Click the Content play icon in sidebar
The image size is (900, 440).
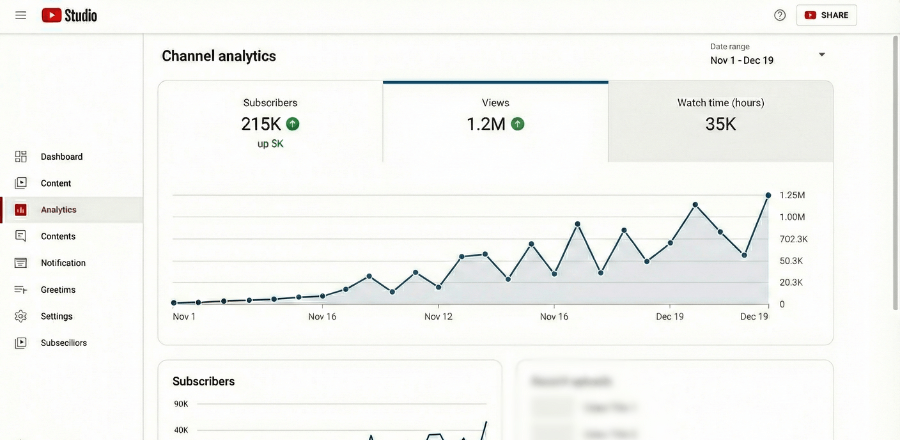click(x=20, y=183)
